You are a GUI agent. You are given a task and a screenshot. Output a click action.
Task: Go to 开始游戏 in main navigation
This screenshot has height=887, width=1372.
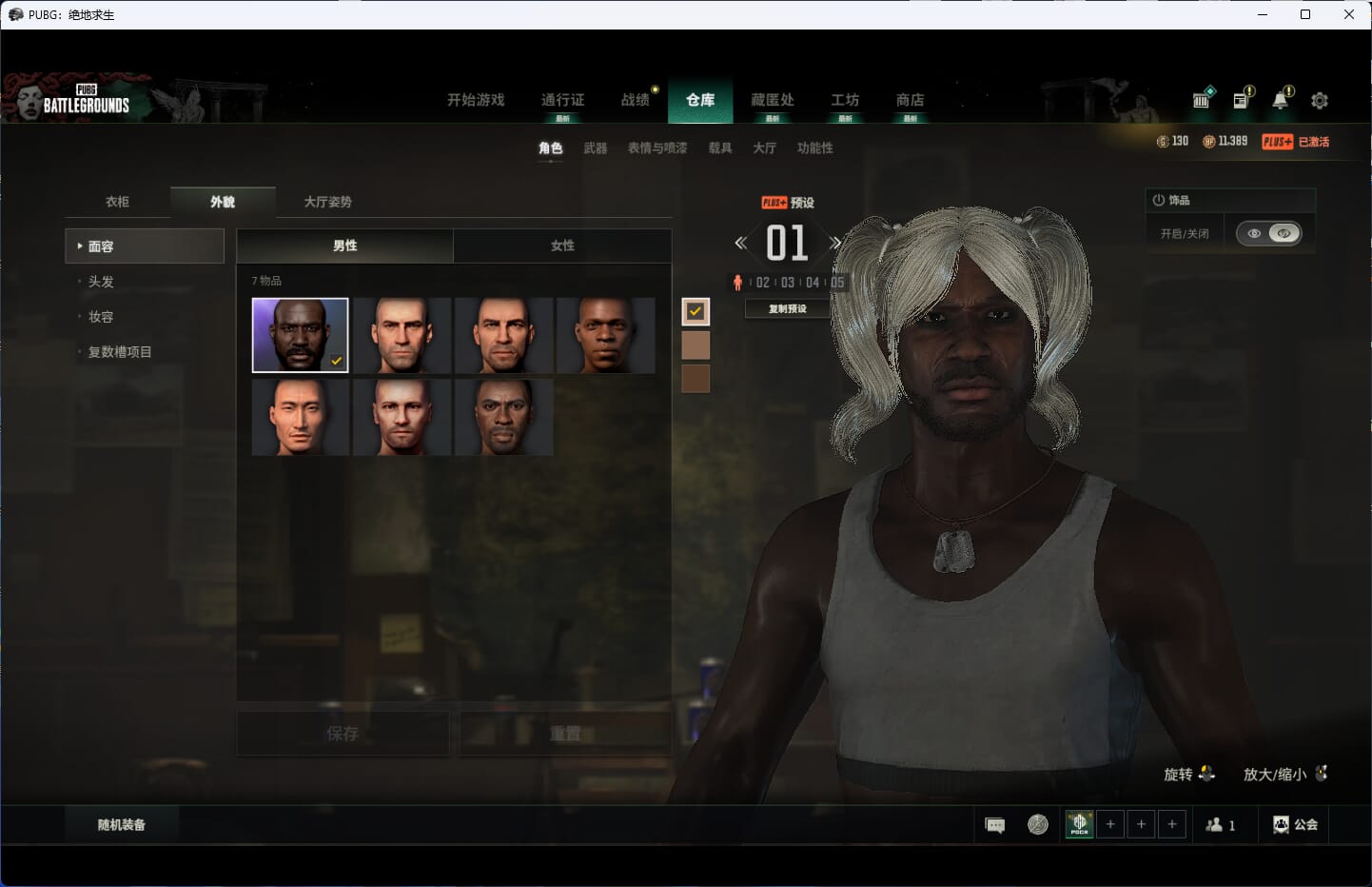click(476, 100)
